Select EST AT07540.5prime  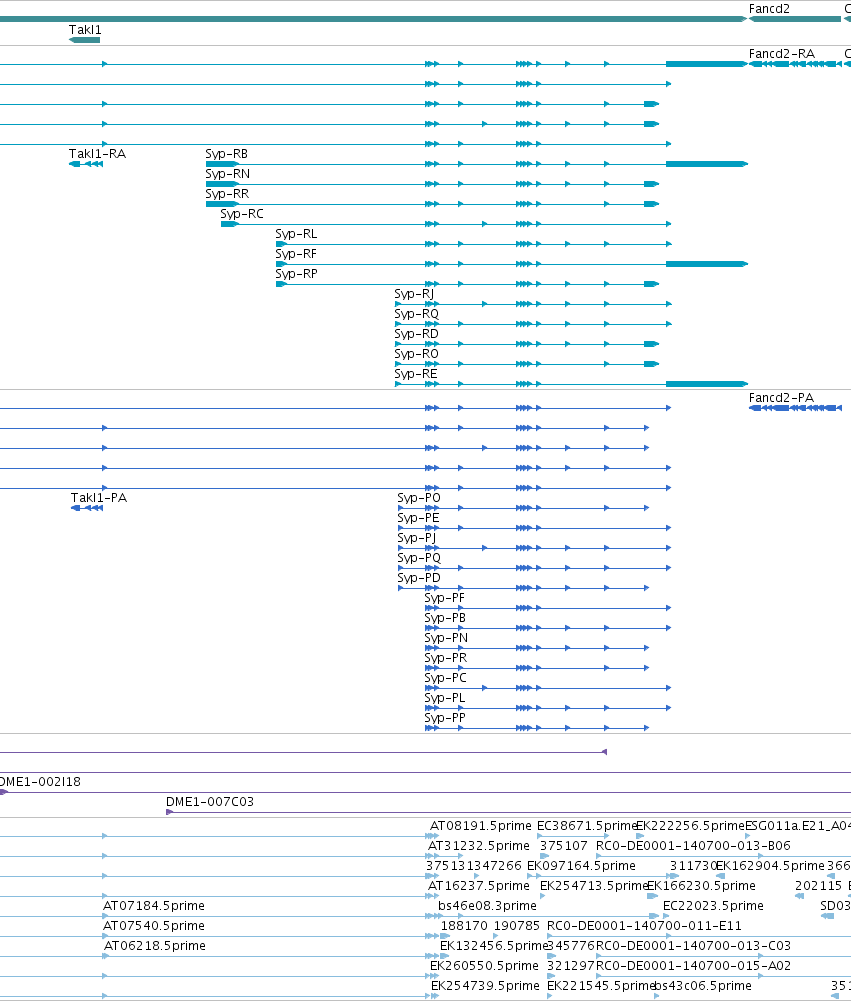pyautogui.click(x=154, y=926)
